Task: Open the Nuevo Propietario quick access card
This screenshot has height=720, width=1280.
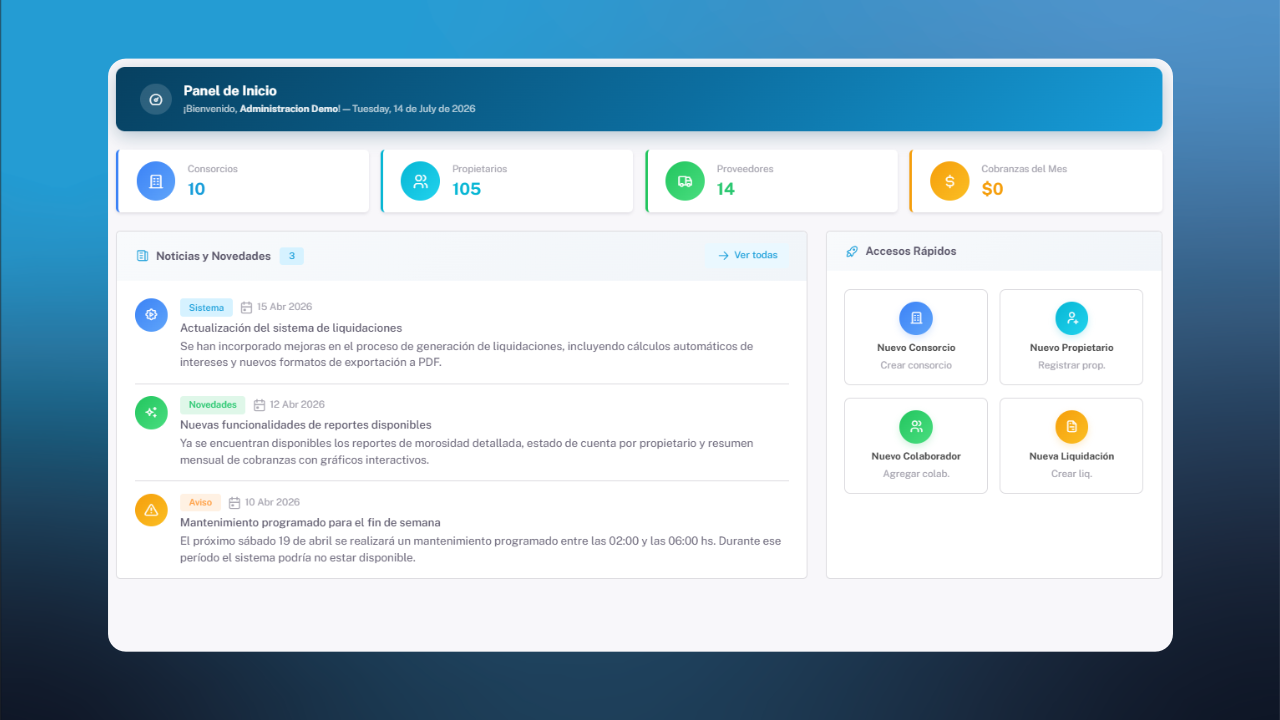Action: 1071,337
